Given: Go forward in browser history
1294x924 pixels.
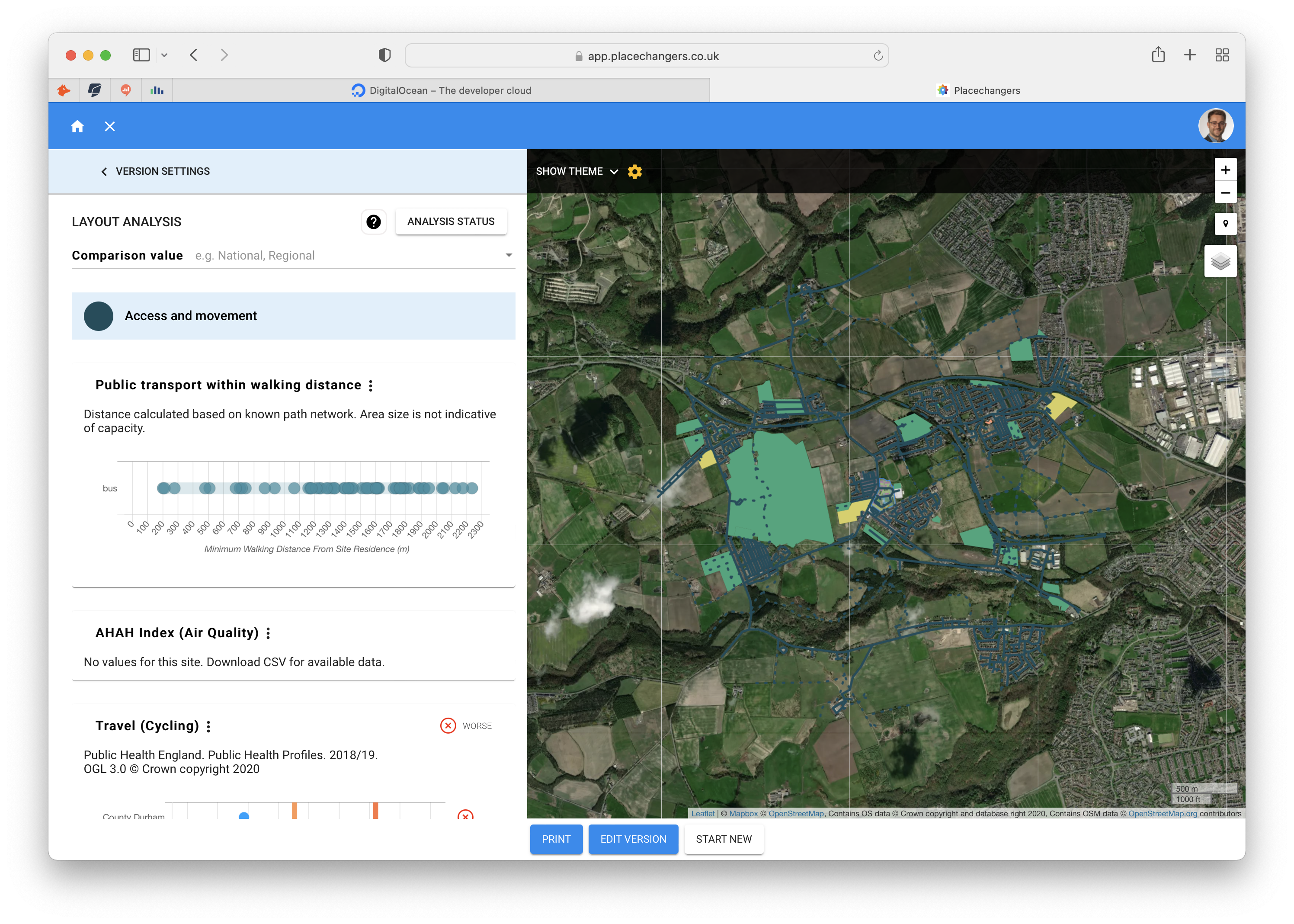Looking at the screenshot, I should point(224,55).
